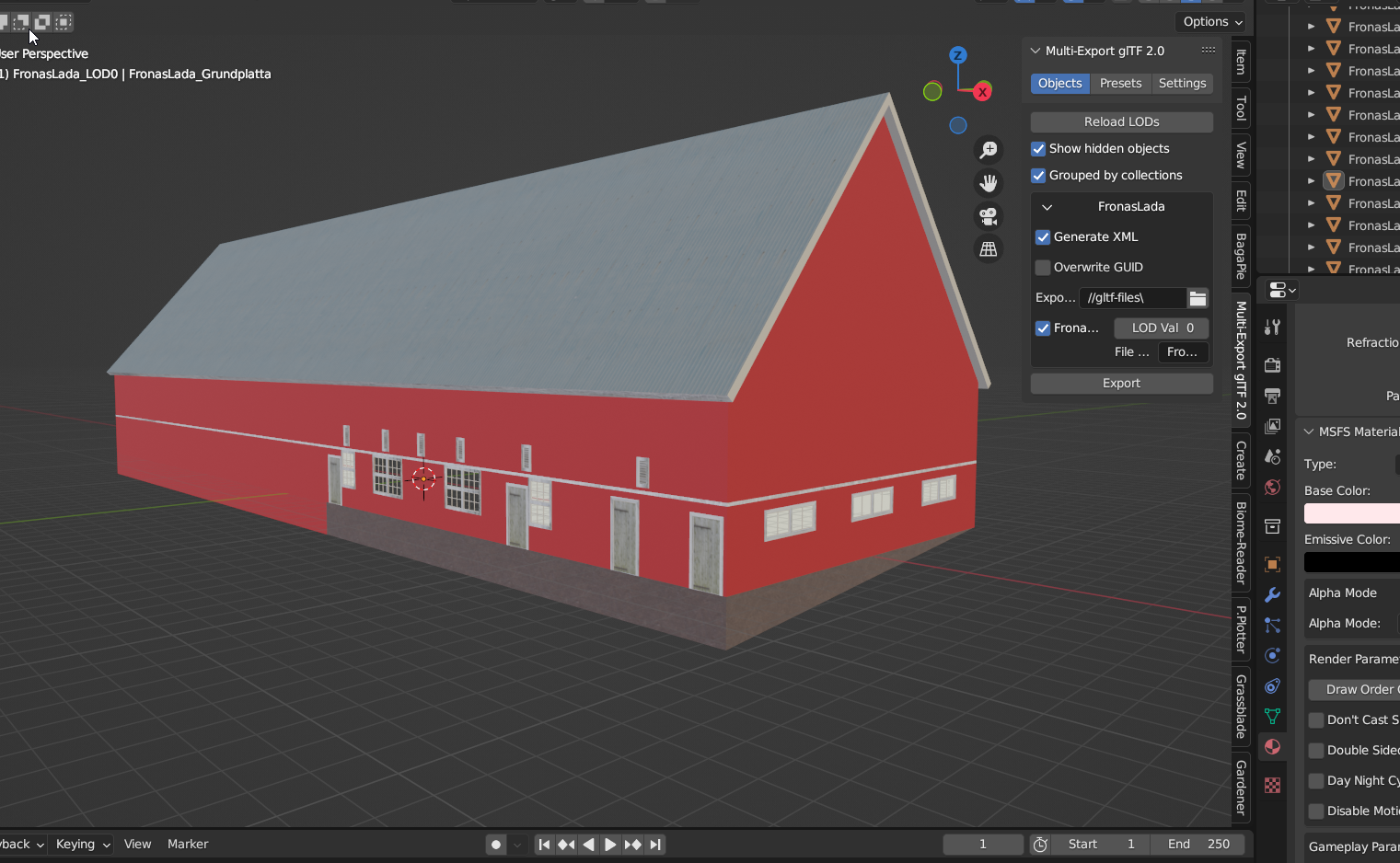Click the pan hand viewport icon
The width and height of the screenshot is (1400, 863).
pyautogui.click(x=989, y=183)
